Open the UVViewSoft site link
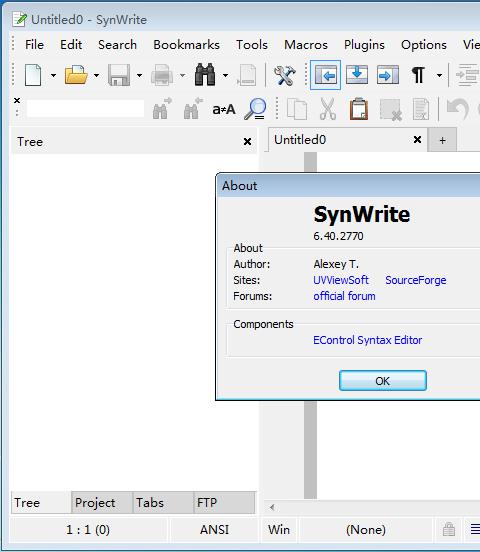Image resolution: width=480 pixels, height=552 pixels. click(341, 280)
